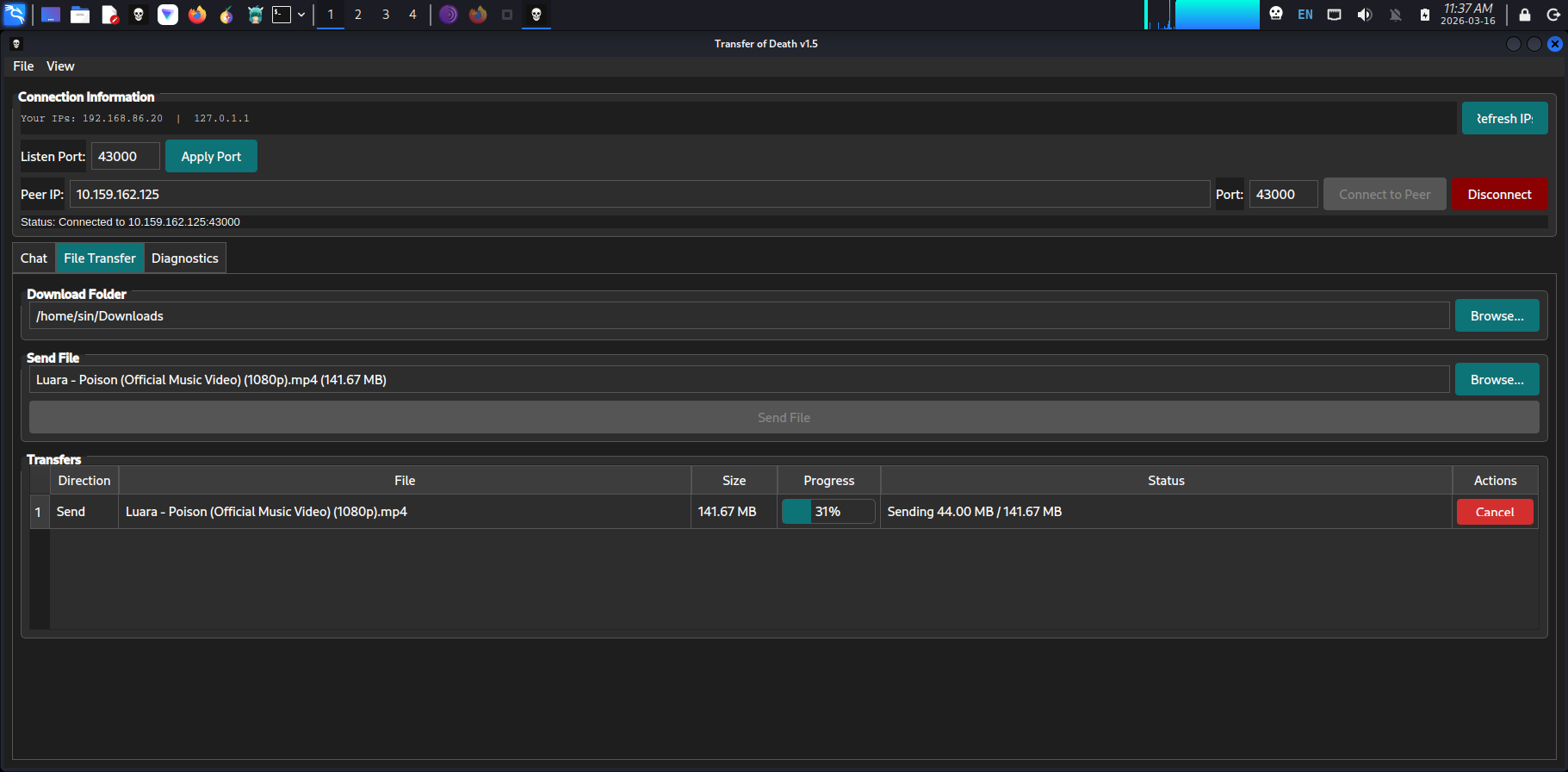This screenshot has width=1568, height=772.
Task: Click the show desktop icon in the panel
Action: coord(51,15)
